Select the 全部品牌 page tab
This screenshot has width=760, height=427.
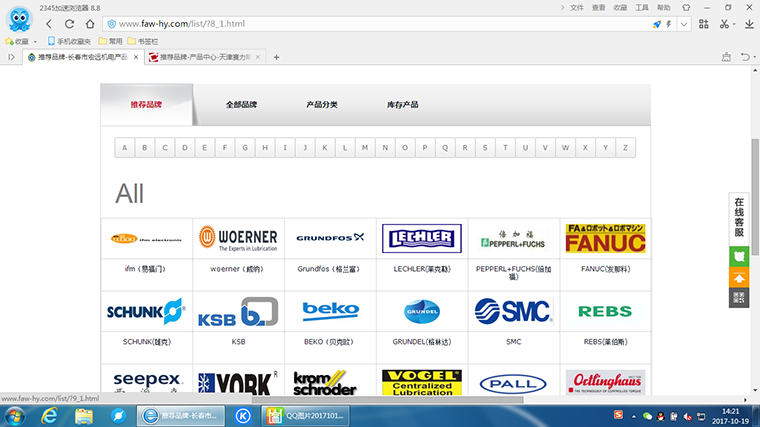click(x=241, y=105)
